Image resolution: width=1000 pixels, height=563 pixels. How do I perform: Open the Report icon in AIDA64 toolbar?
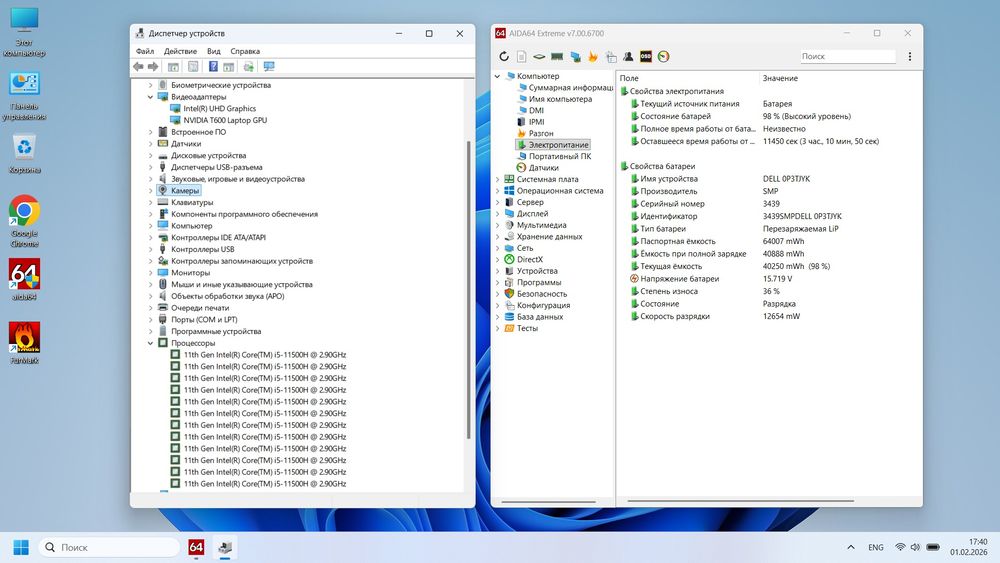click(x=521, y=57)
